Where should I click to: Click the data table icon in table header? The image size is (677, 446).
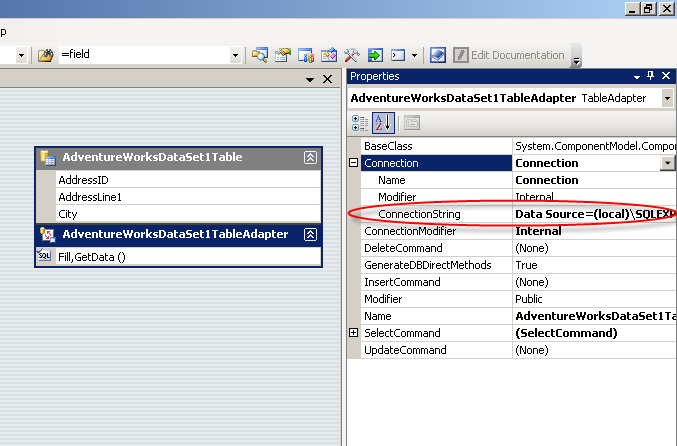tap(47, 158)
